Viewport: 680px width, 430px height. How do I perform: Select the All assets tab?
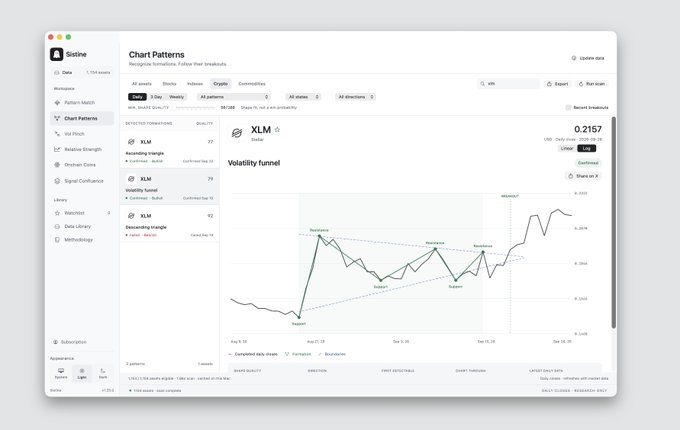pyautogui.click(x=142, y=84)
